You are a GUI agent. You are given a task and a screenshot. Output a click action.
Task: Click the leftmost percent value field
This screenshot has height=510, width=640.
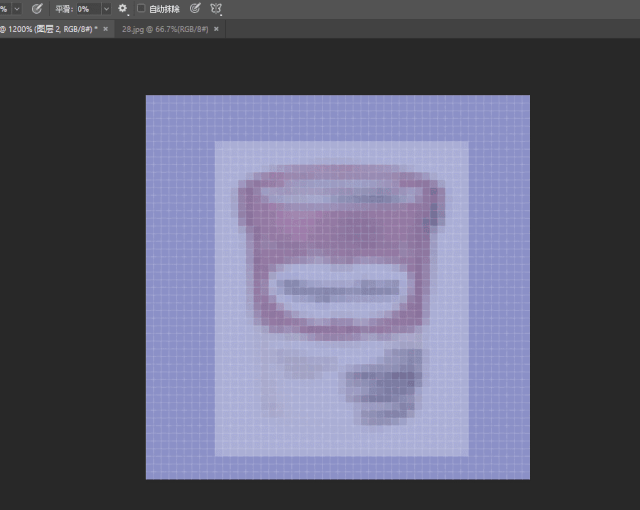4,8
